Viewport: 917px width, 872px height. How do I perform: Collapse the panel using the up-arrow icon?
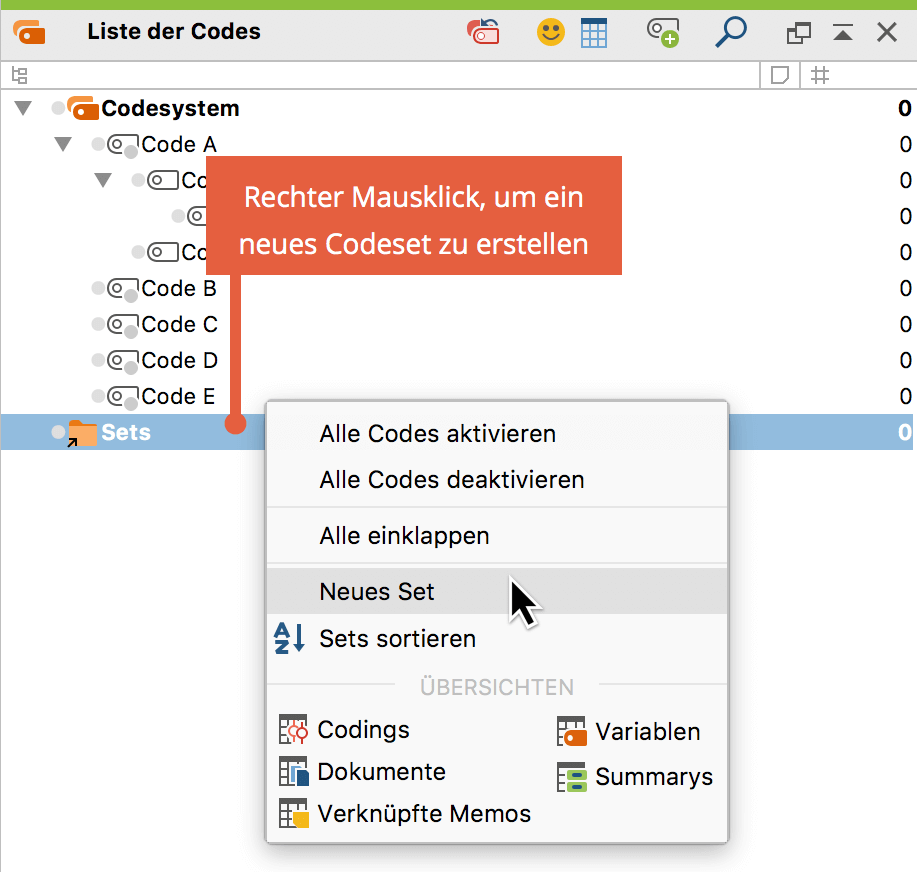843,32
